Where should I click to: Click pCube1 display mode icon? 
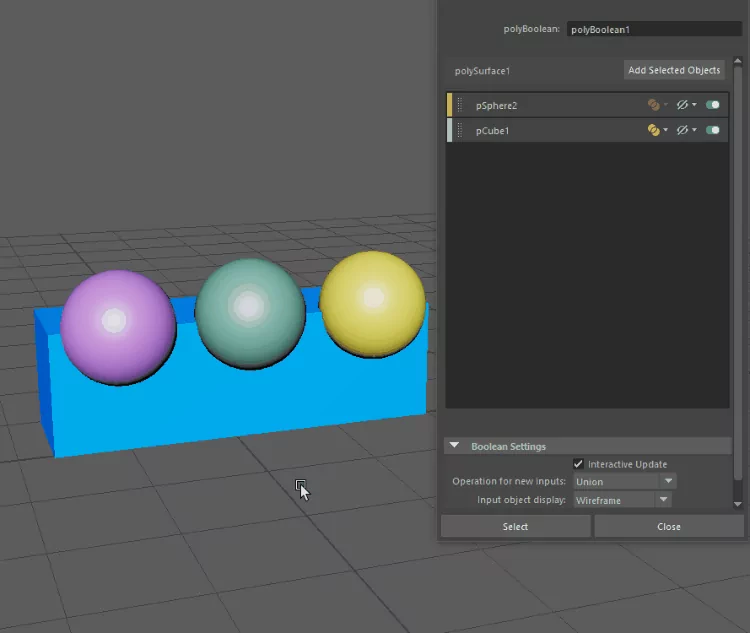(x=682, y=130)
